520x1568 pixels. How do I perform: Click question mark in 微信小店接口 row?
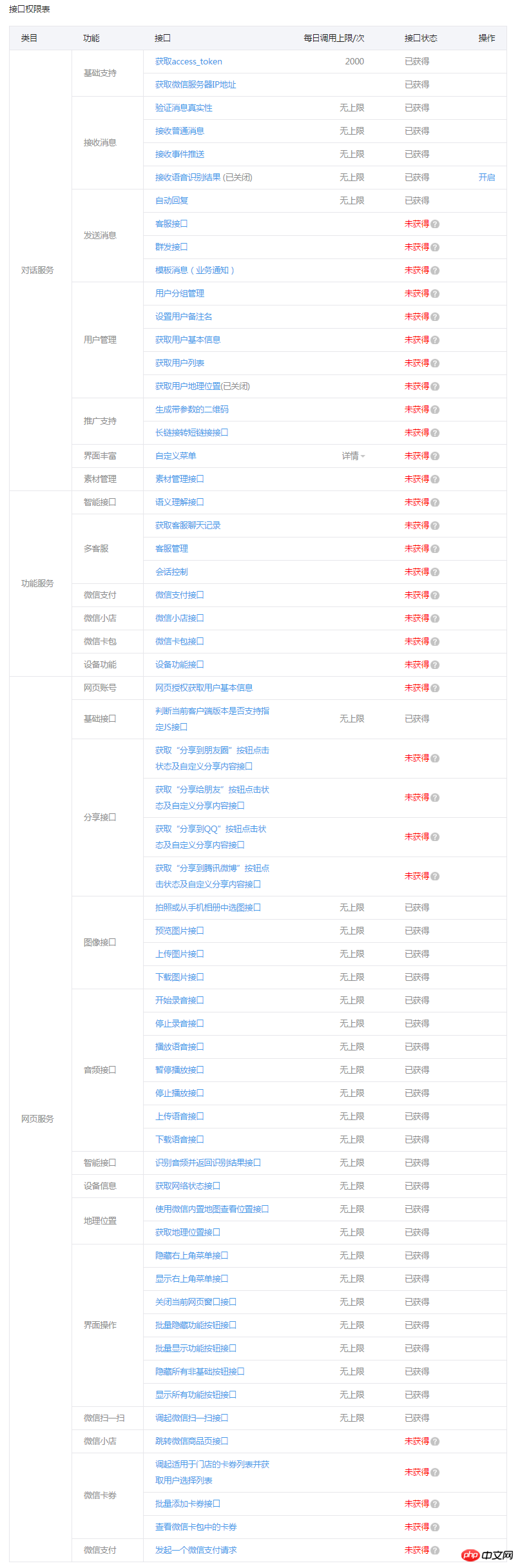(x=435, y=619)
